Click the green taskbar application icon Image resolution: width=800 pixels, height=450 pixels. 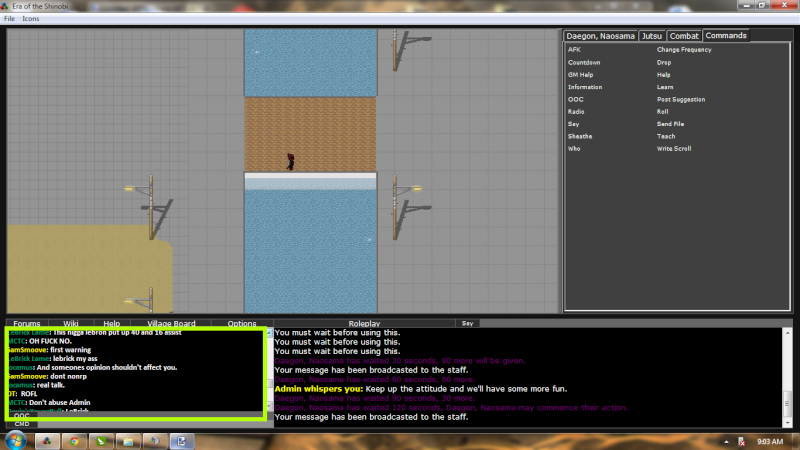[101, 441]
